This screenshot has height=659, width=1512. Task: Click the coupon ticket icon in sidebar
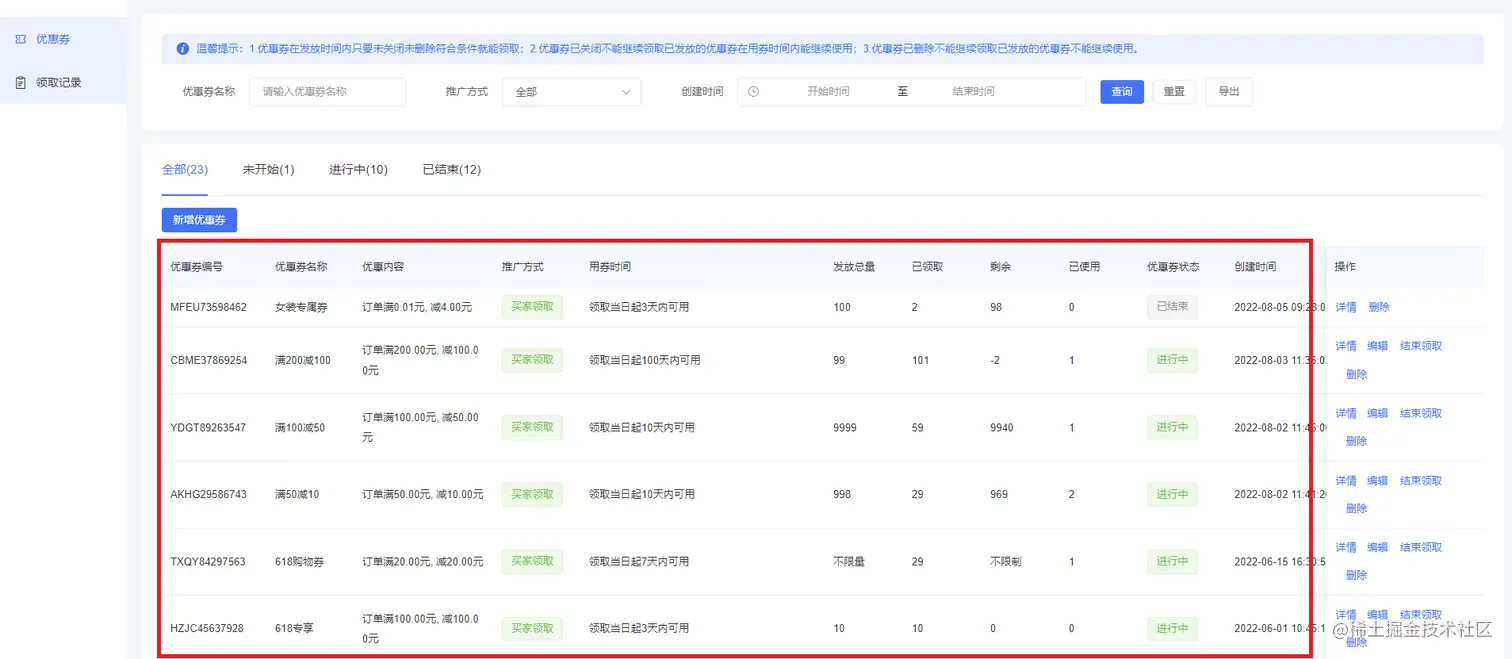point(20,39)
